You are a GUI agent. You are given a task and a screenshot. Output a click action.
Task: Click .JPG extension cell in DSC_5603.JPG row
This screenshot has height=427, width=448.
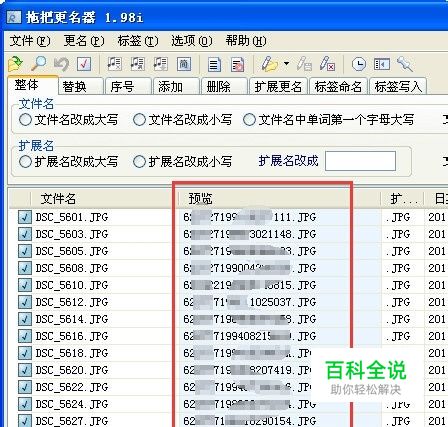click(x=398, y=234)
